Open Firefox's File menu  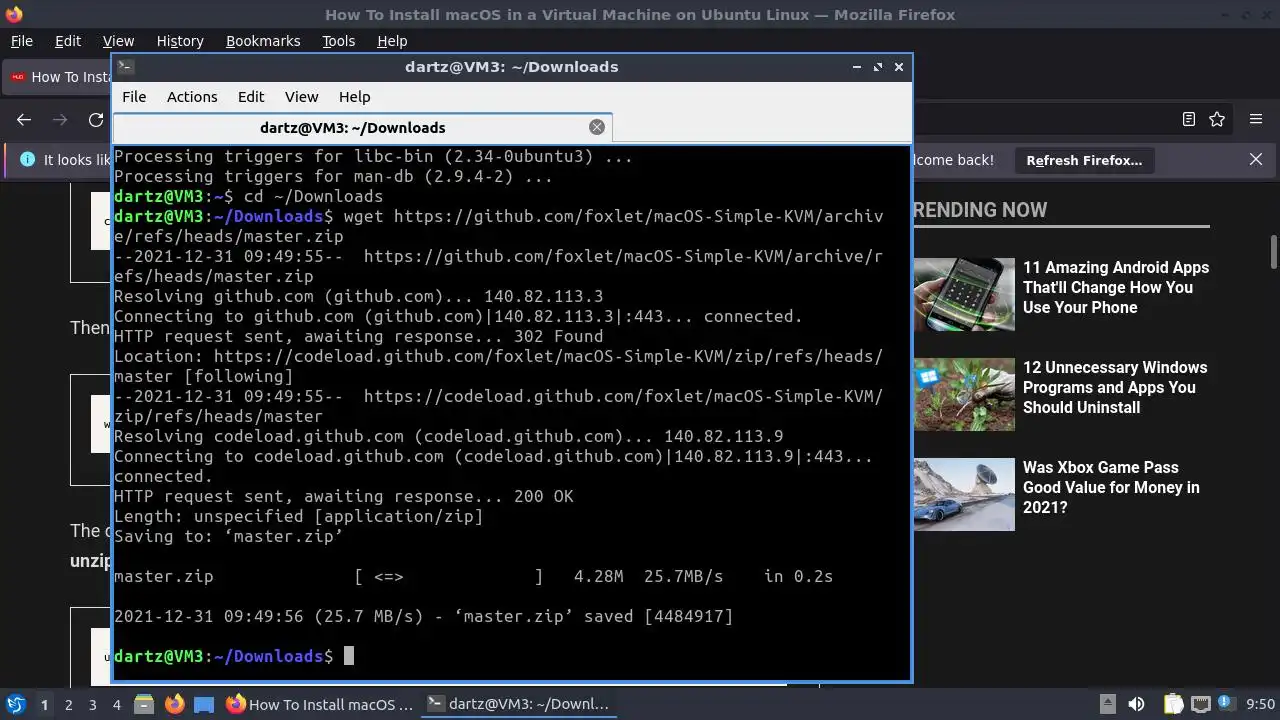click(x=21, y=41)
